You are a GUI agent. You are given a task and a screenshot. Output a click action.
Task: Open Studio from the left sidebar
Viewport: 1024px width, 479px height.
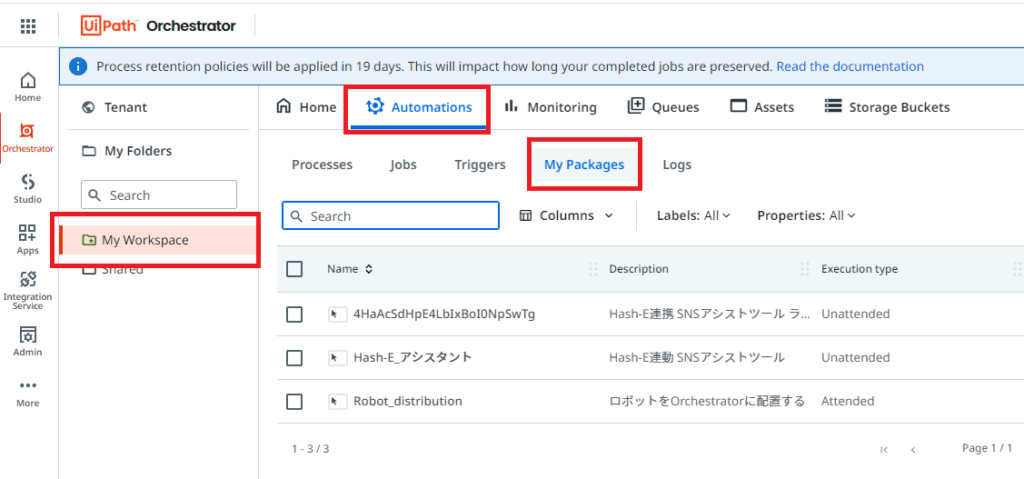(27, 189)
